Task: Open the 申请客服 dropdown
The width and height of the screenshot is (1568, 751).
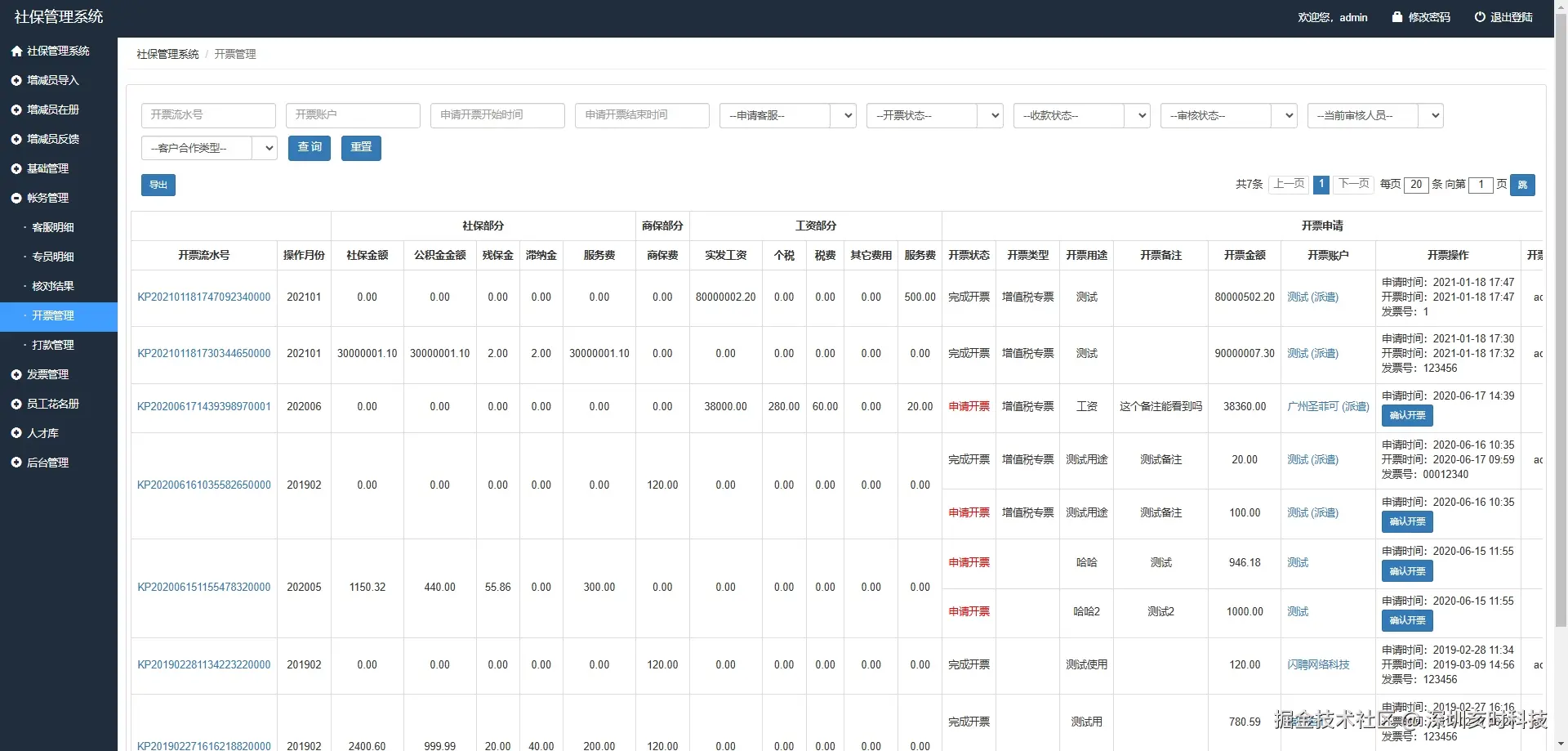Action: [788, 116]
